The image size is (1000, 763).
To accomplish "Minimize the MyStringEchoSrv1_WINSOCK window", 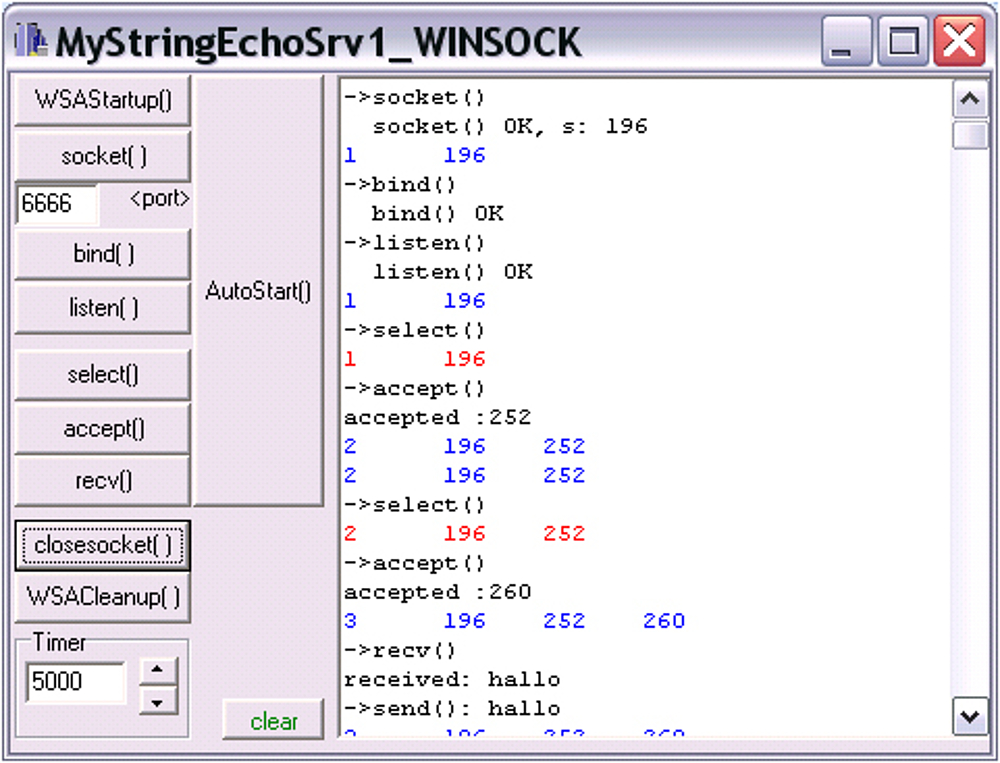I will coord(846,41).
